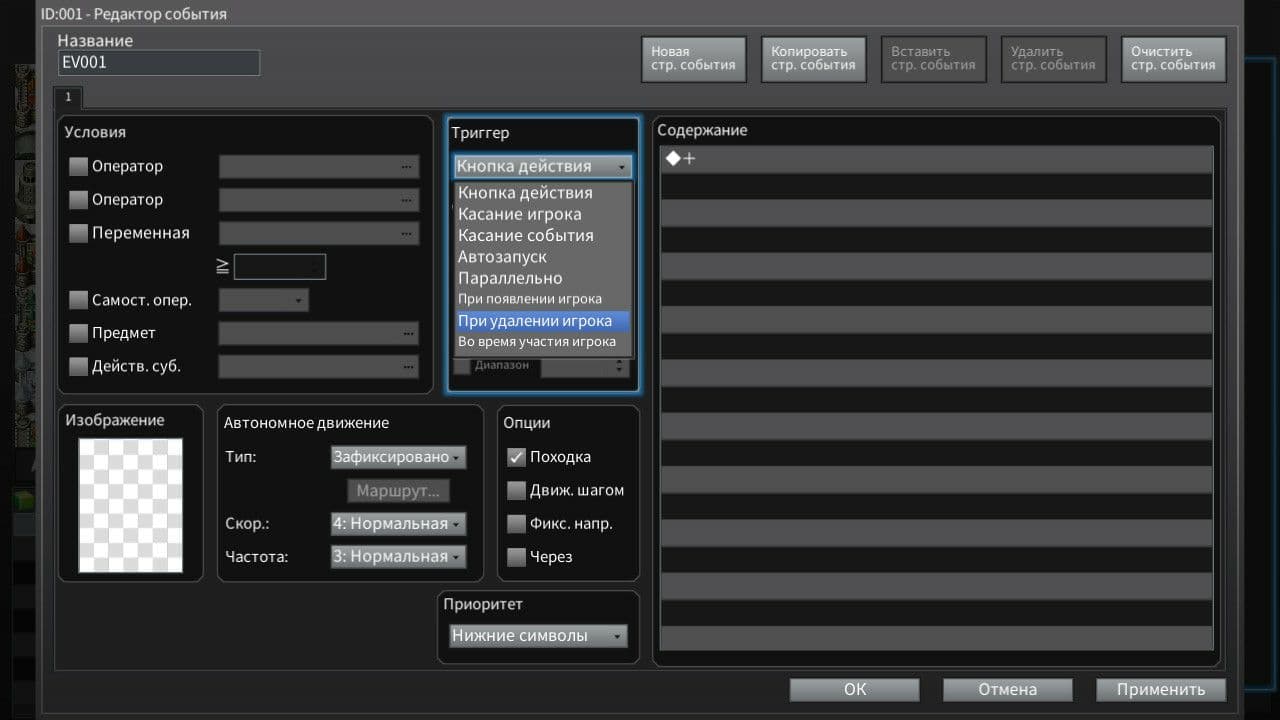Select При удалении игрока trigger option

pyautogui.click(x=535, y=321)
